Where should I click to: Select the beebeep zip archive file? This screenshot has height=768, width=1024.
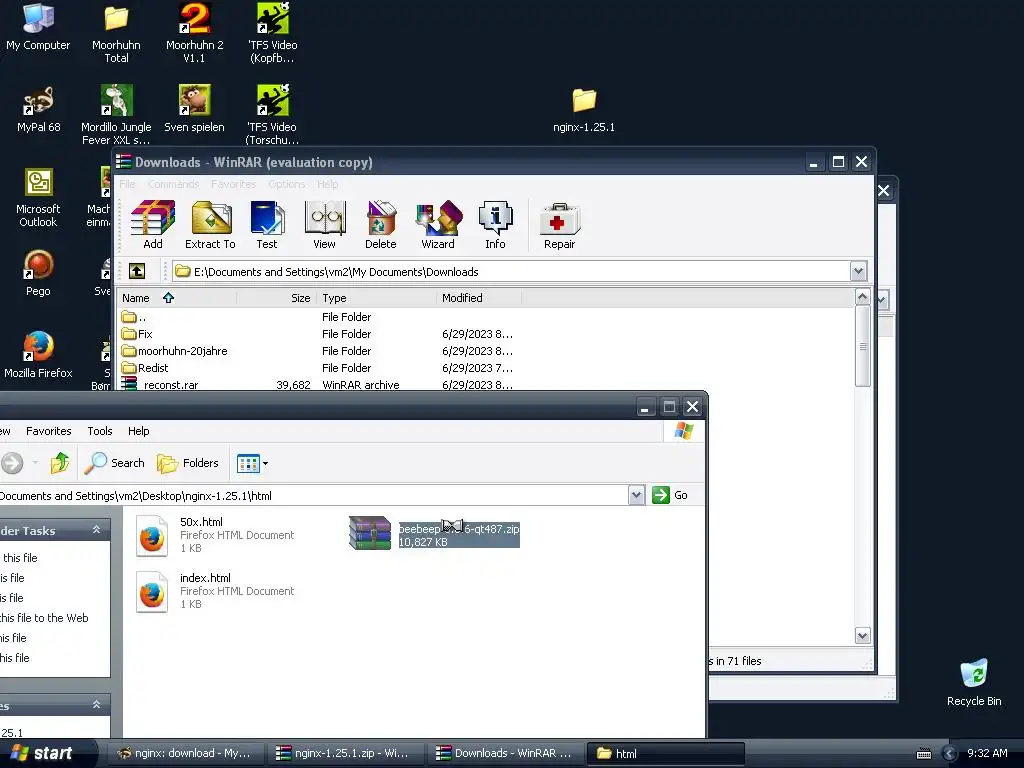point(434,534)
